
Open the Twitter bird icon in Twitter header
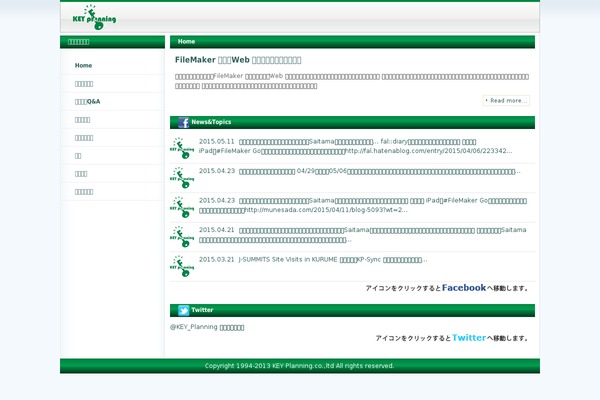(x=183, y=310)
